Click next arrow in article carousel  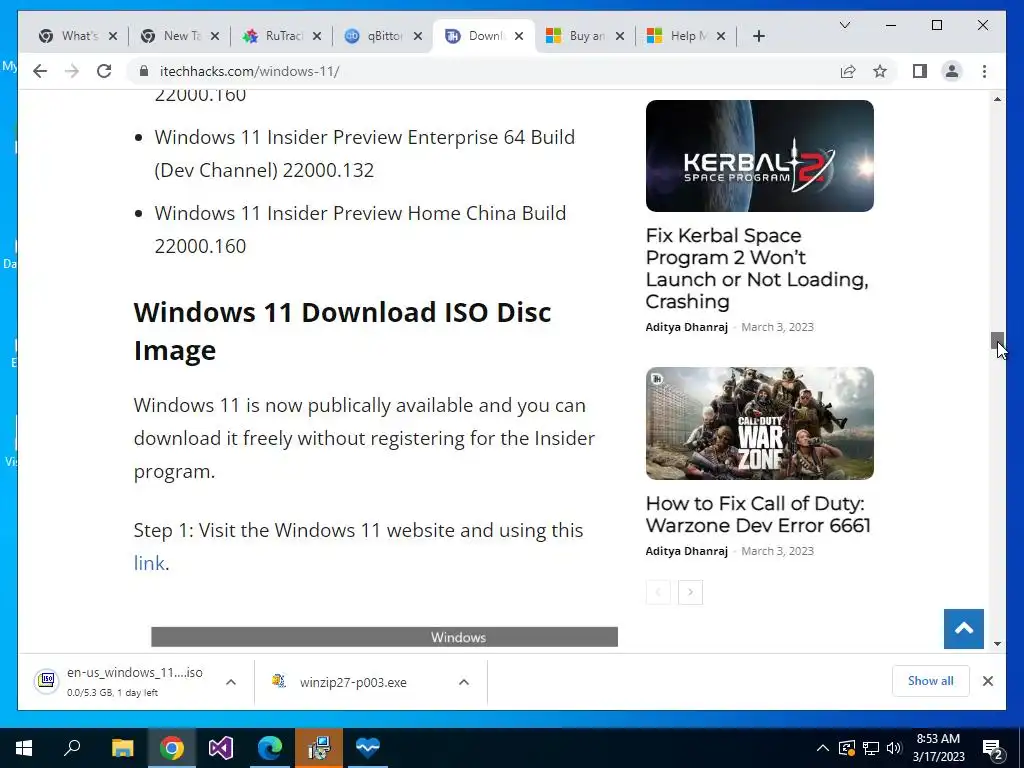pyautogui.click(x=690, y=592)
